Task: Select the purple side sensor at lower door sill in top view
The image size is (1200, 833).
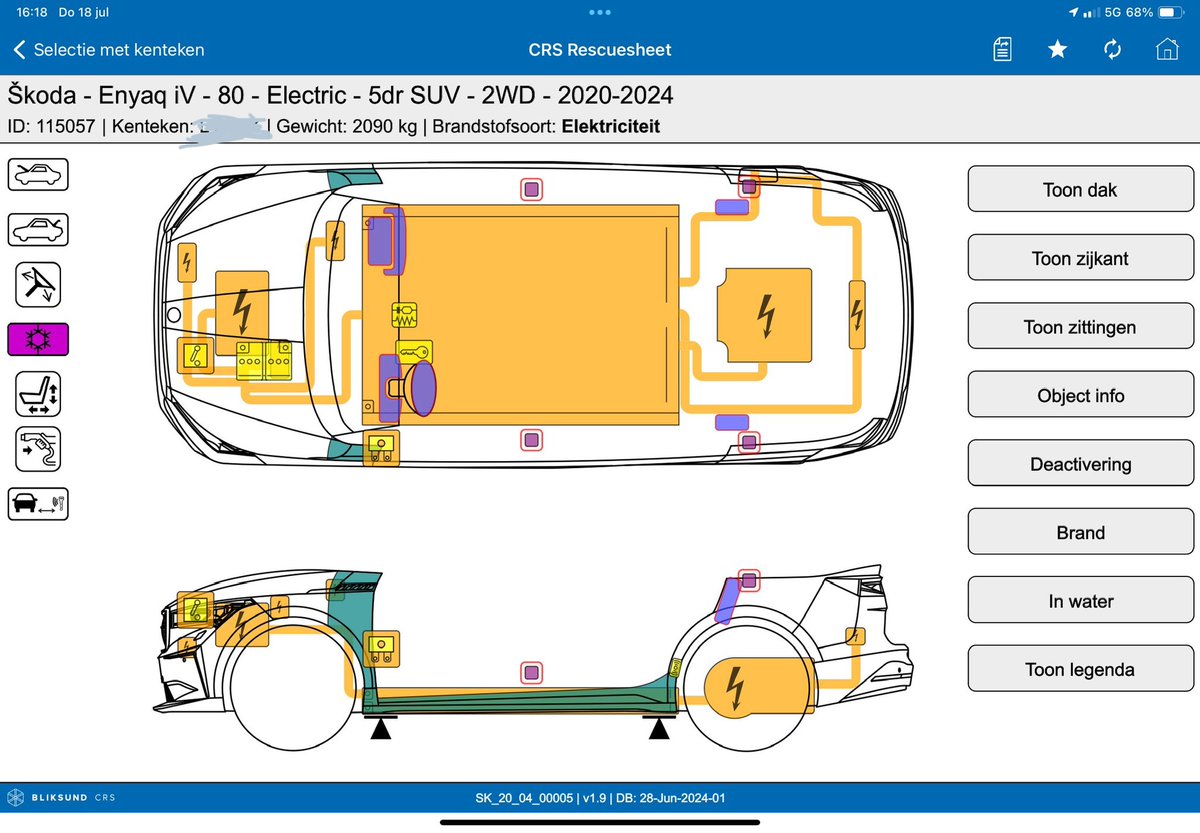Action: (531, 440)
